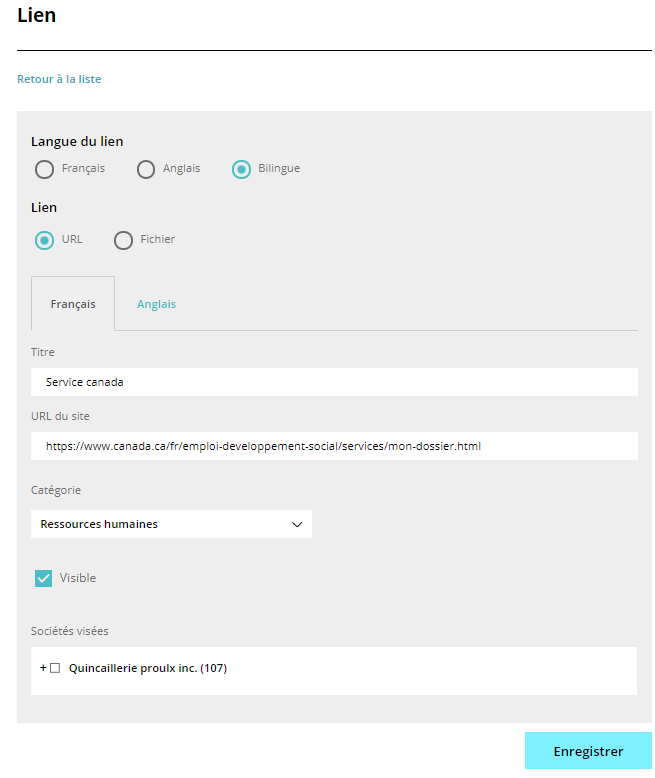Viewport: 655px width, 778px height.
Task: Uncheck the Visible checkbox
Action: [x=43, y=578]
